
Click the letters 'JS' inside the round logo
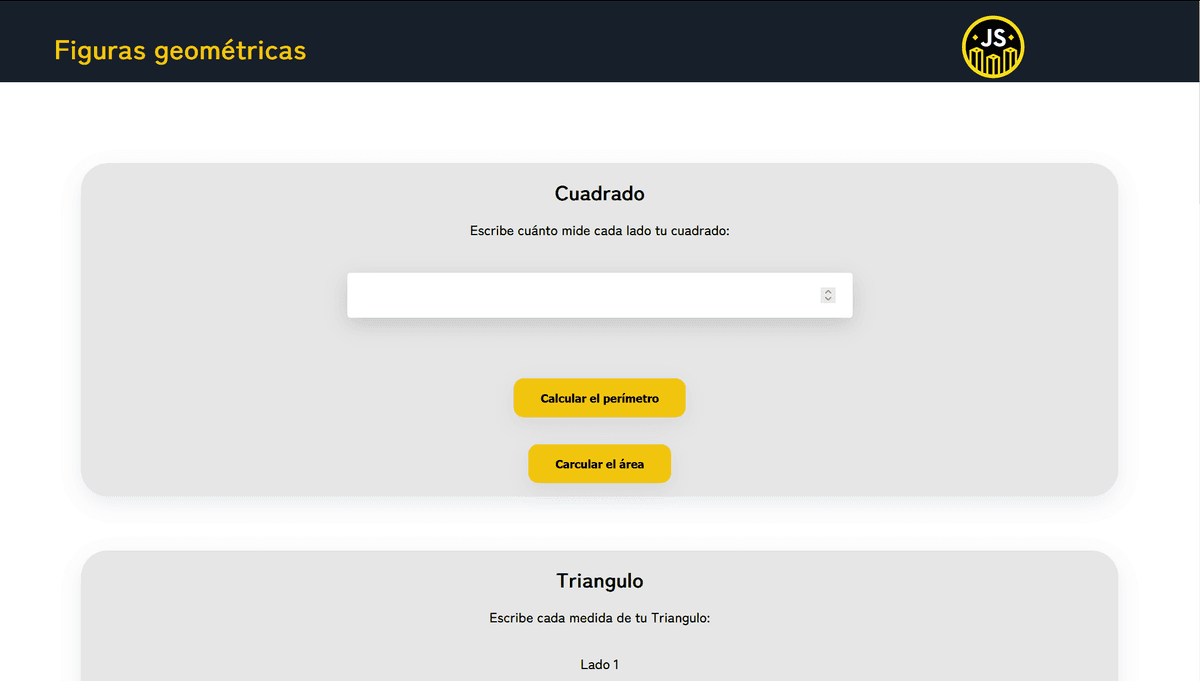coord(993,38)
